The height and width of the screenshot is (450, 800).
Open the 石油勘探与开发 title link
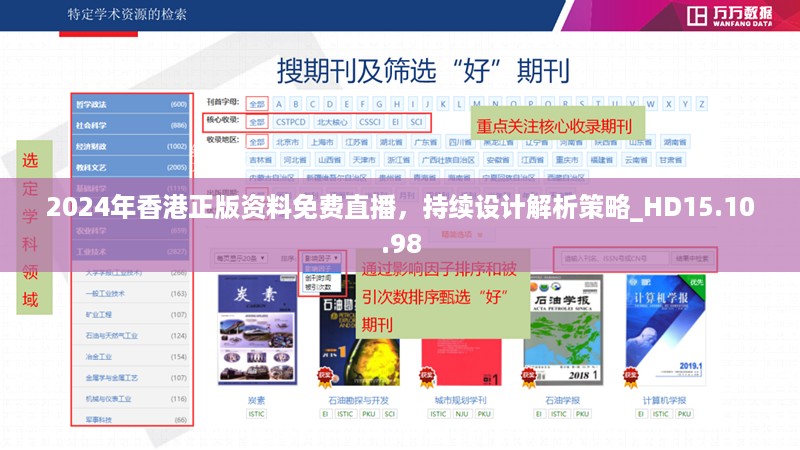(359, 400)
